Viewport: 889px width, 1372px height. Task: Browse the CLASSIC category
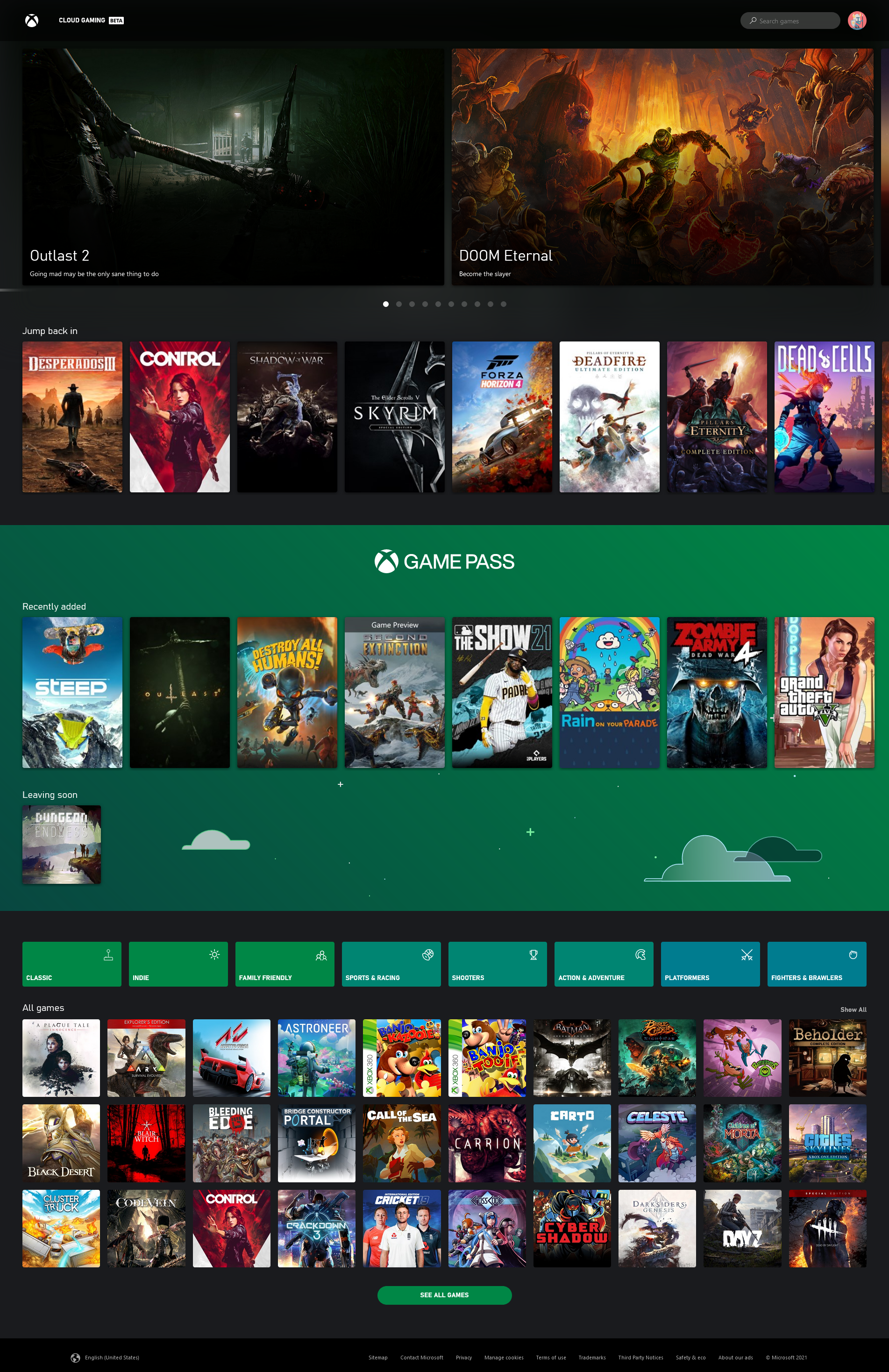[x=72, y=964]
